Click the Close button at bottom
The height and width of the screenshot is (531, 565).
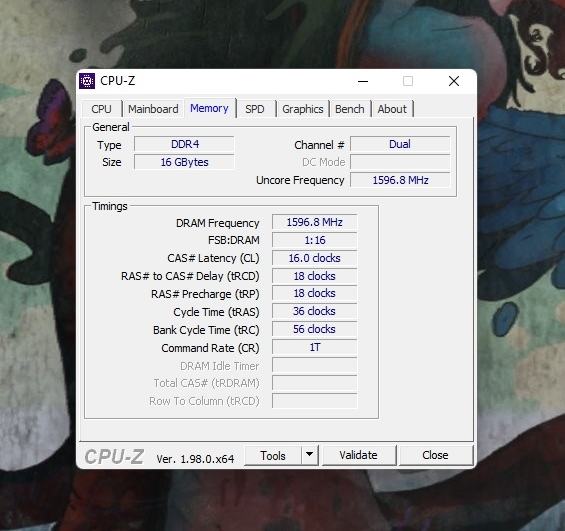[x=435, y=455]
